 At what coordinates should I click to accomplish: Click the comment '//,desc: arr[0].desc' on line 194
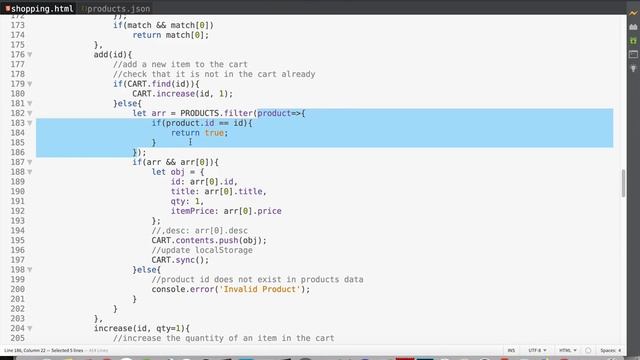[200, 231]
